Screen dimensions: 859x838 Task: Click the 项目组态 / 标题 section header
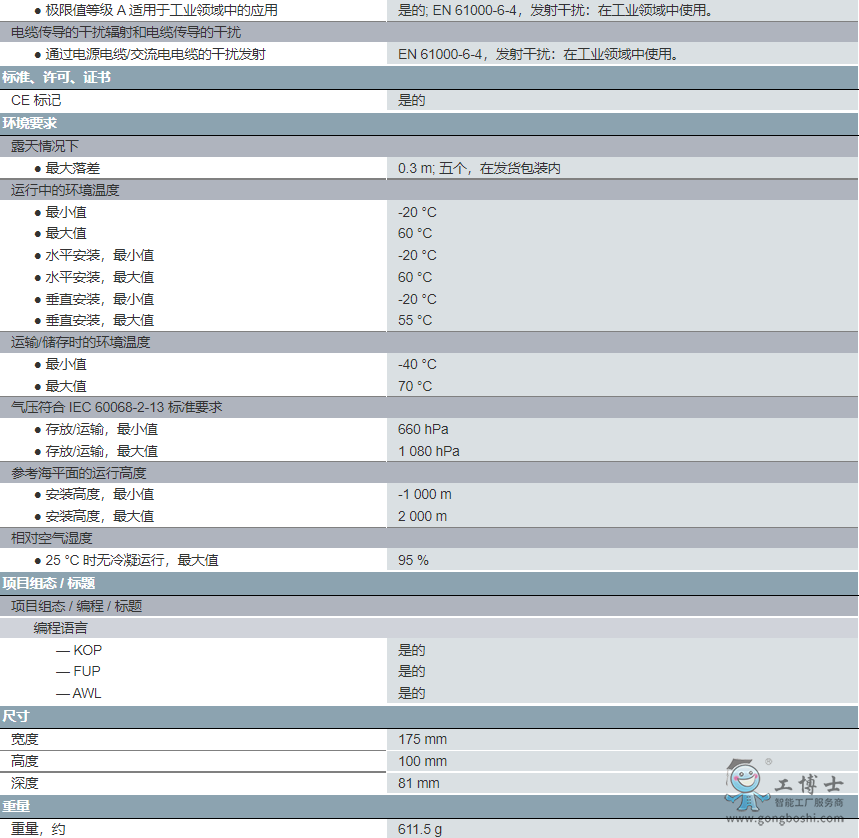(49, 583)
